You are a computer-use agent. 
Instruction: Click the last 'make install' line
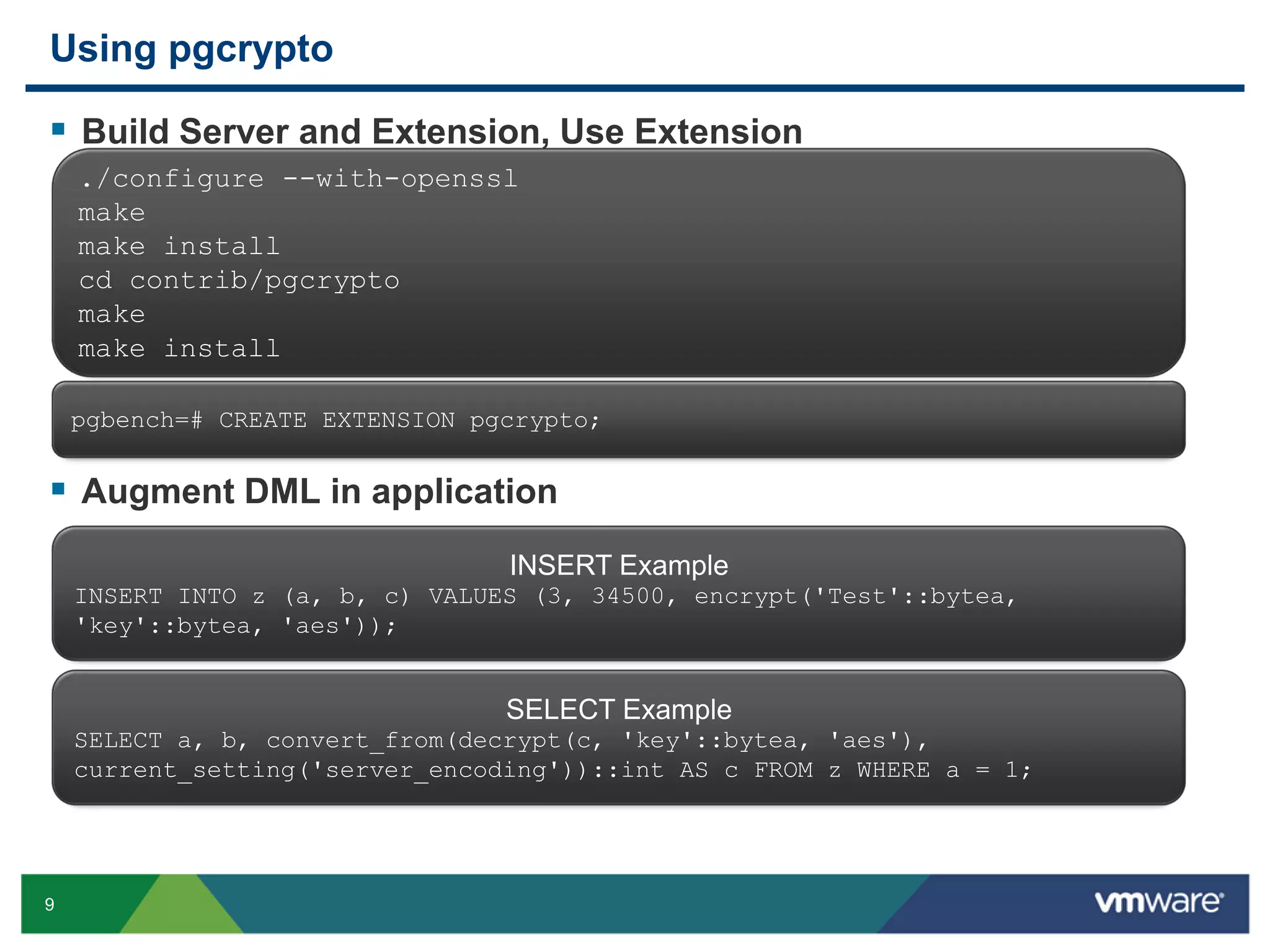click(x=179, y=349)
